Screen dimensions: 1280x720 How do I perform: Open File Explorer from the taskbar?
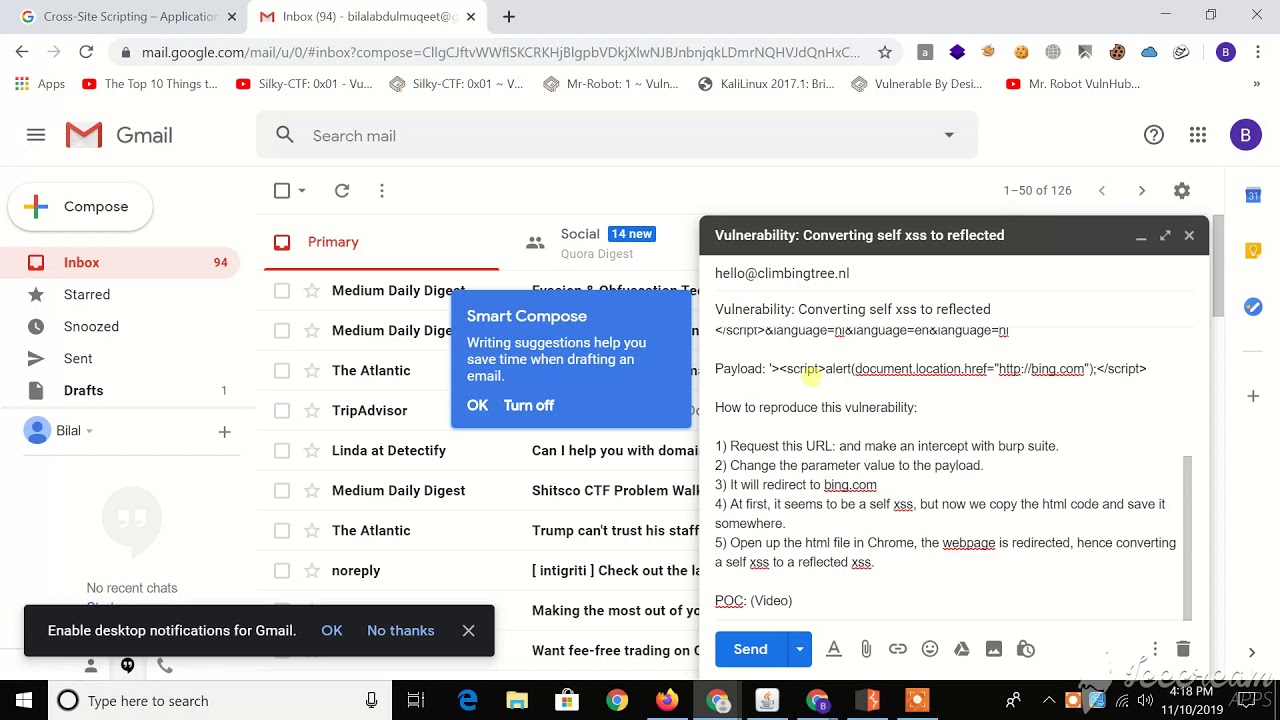(517, 700)
